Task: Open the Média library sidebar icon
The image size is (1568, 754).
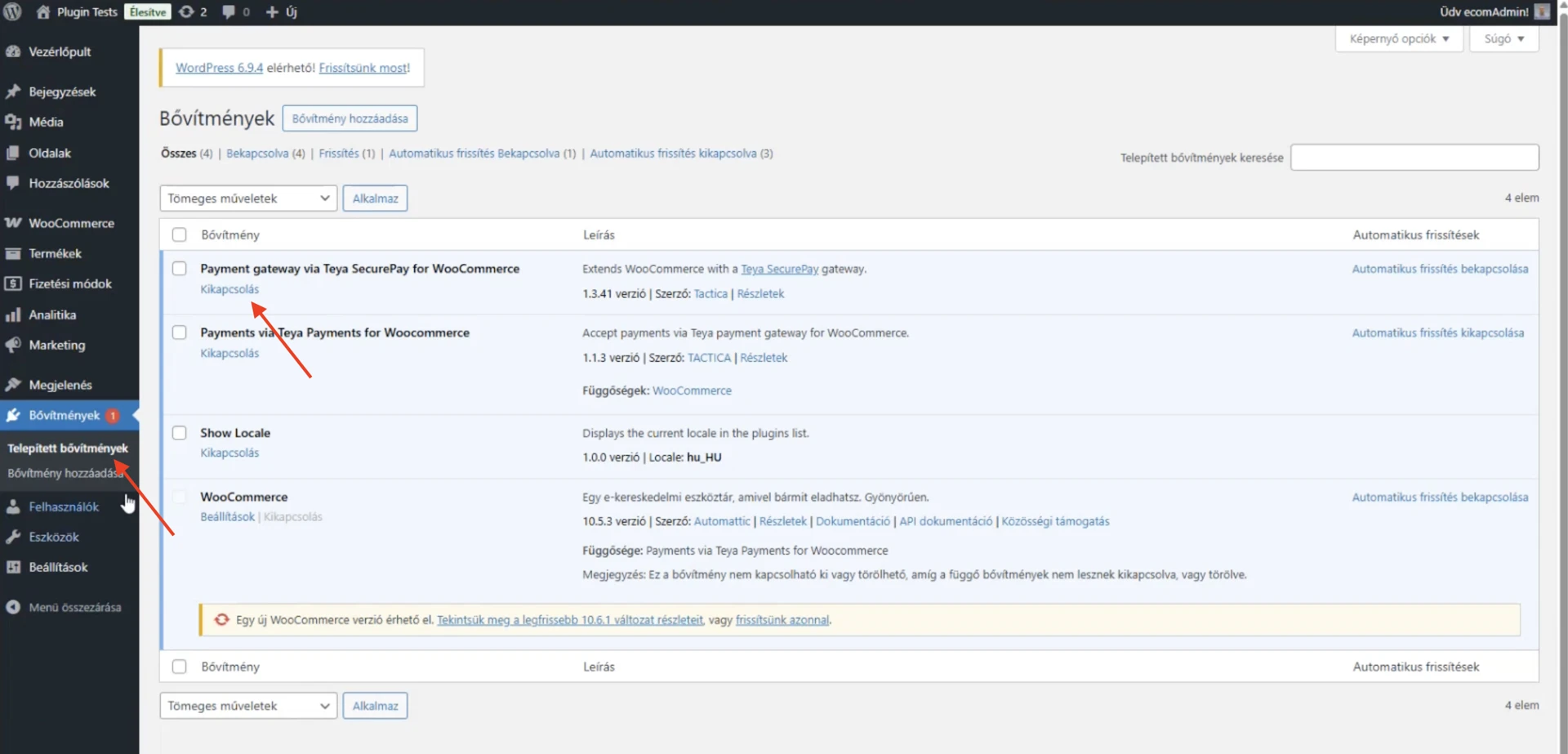Action: [13, 122]
